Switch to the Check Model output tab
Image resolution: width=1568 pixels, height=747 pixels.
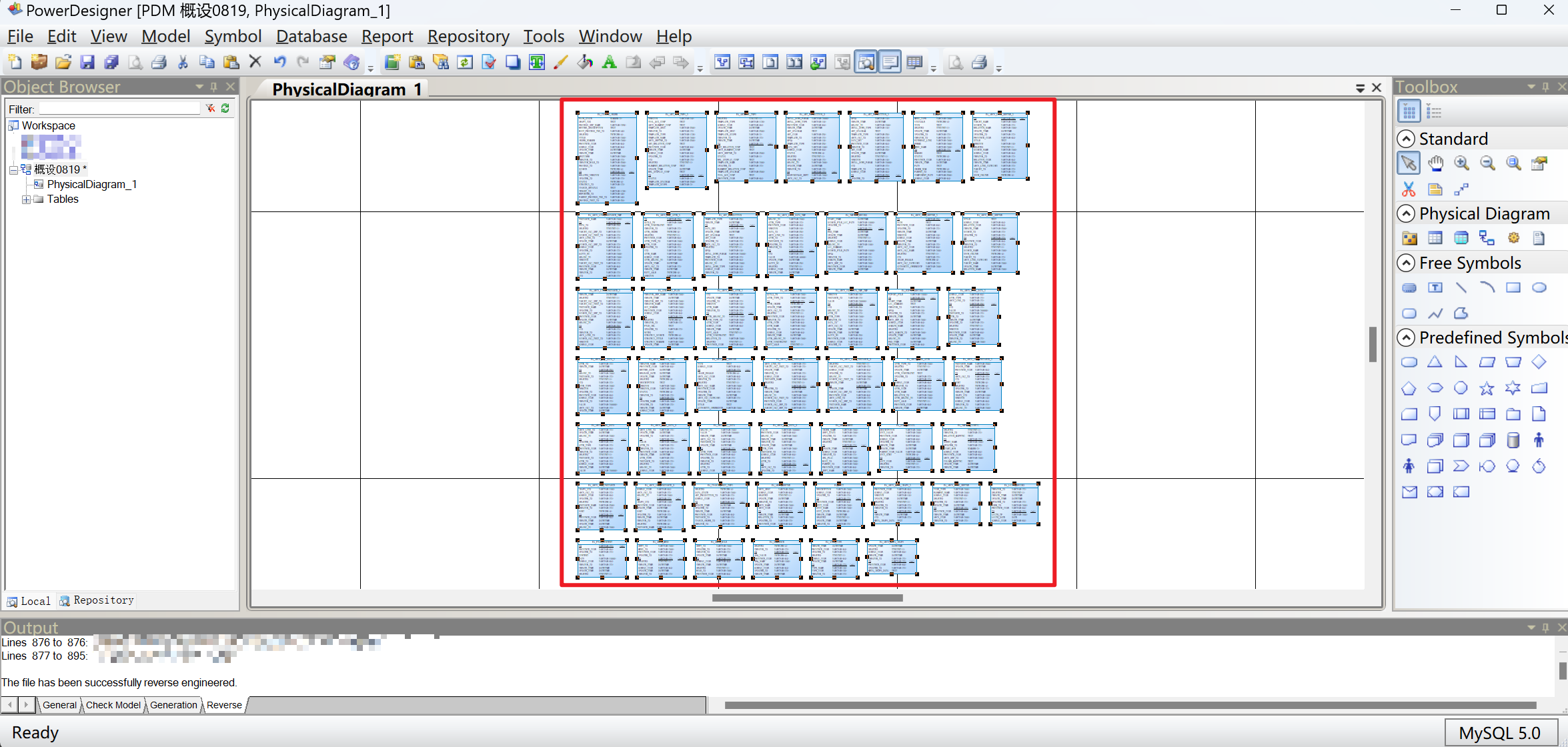(113, 705)
